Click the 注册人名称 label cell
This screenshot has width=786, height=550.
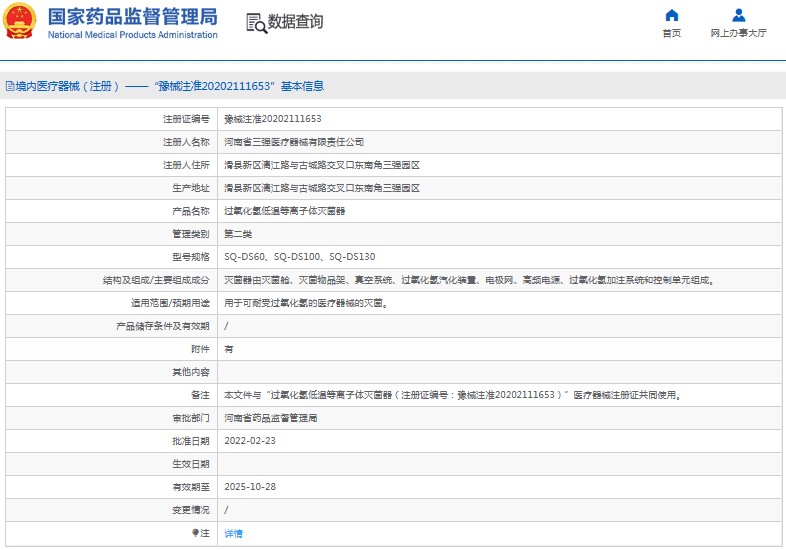[x=111, y=142]
